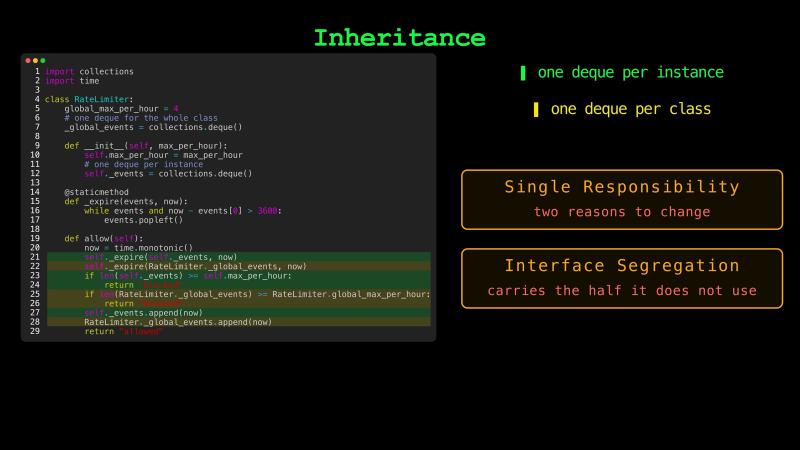Click the "if len(self._events) >= self.max_per_hour:" line
800x450 pixels.
coord(239,276)
